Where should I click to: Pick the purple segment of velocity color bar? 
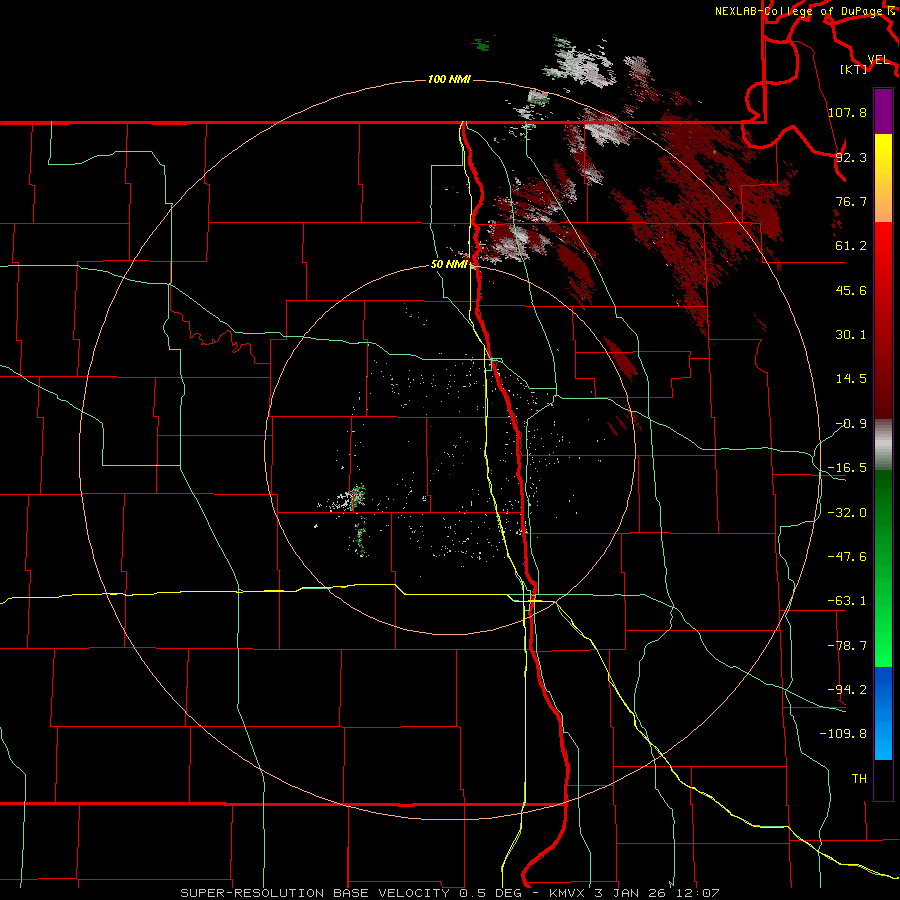883,111
